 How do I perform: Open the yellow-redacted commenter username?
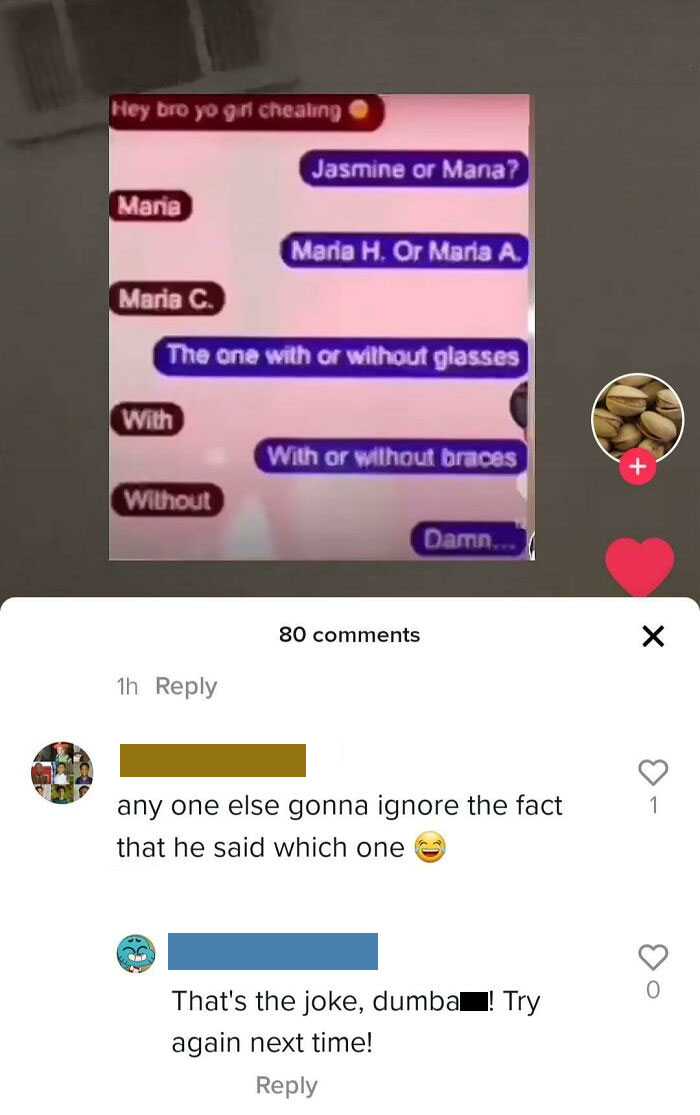click(213, 760)
